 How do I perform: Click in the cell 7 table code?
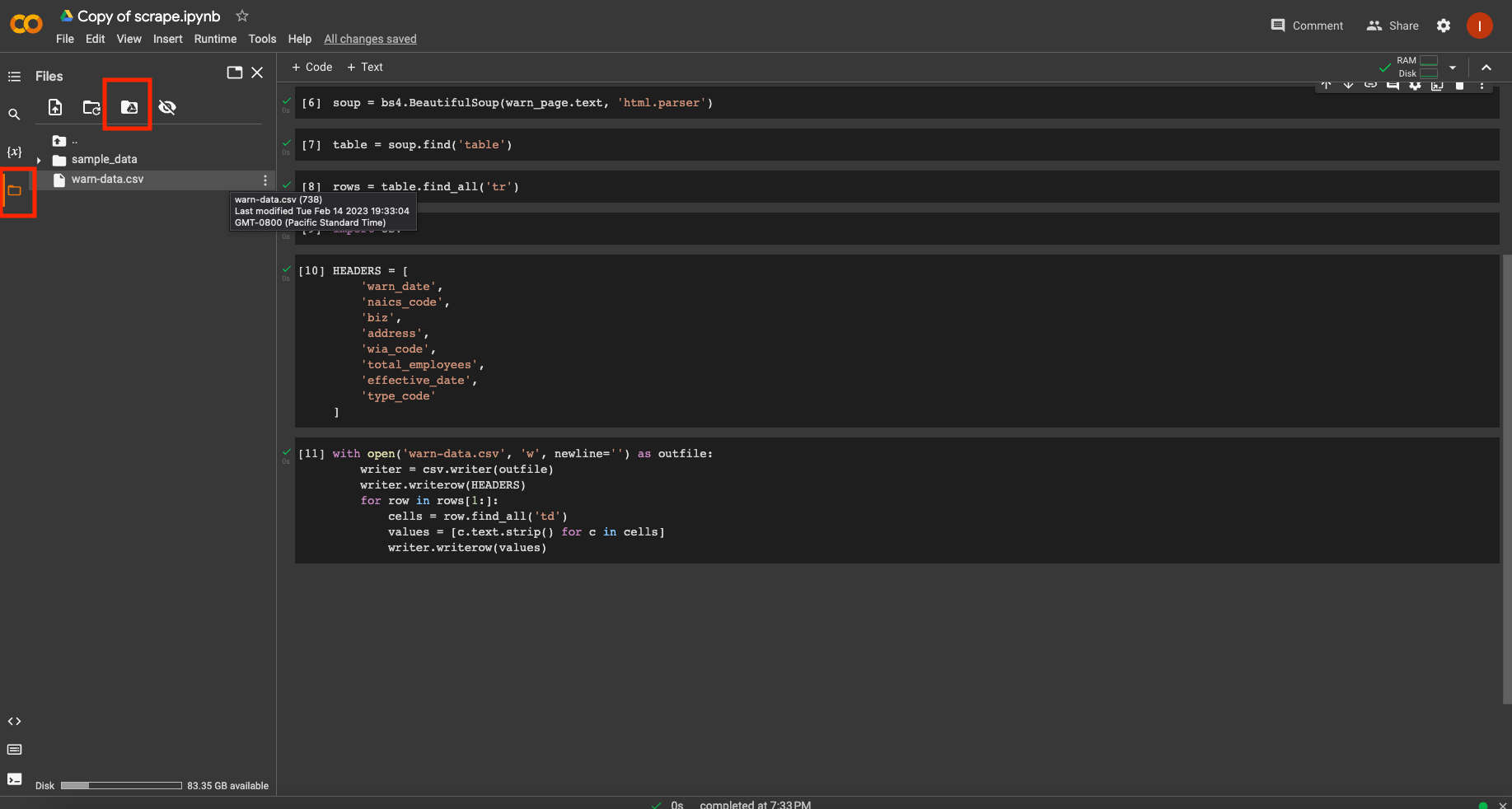423,145
